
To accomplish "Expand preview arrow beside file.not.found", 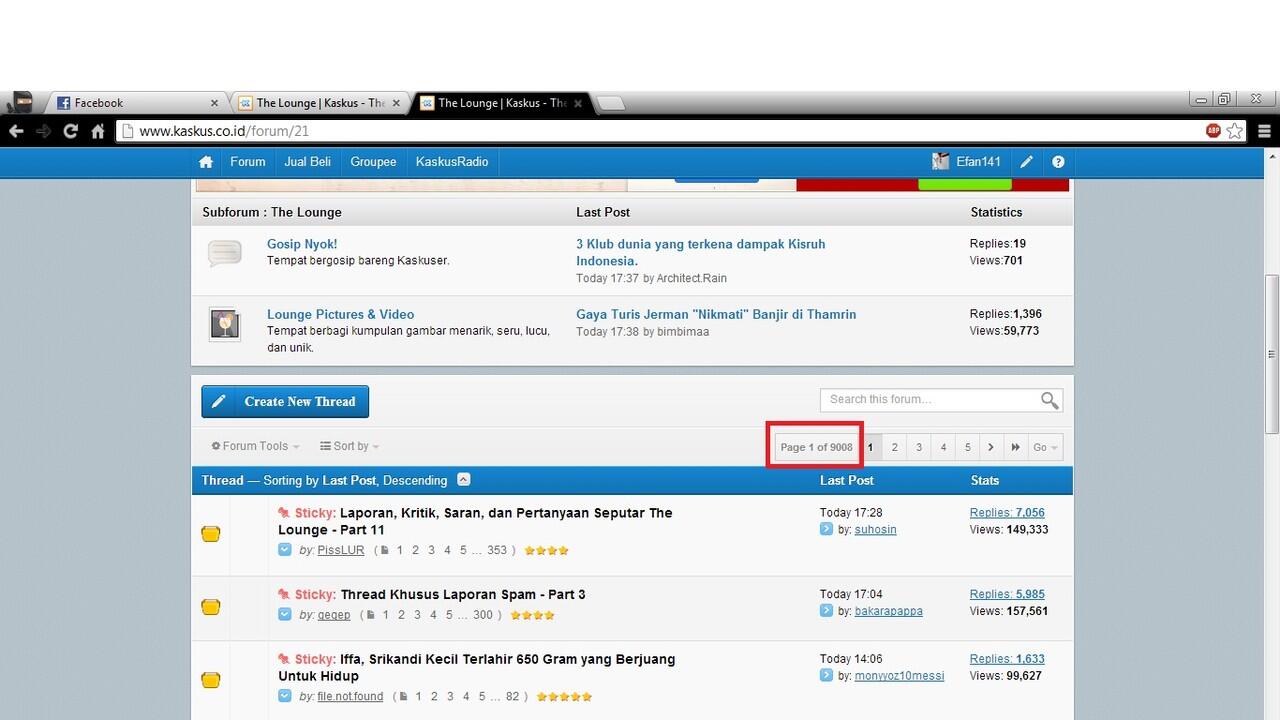I will coord(285,696).
